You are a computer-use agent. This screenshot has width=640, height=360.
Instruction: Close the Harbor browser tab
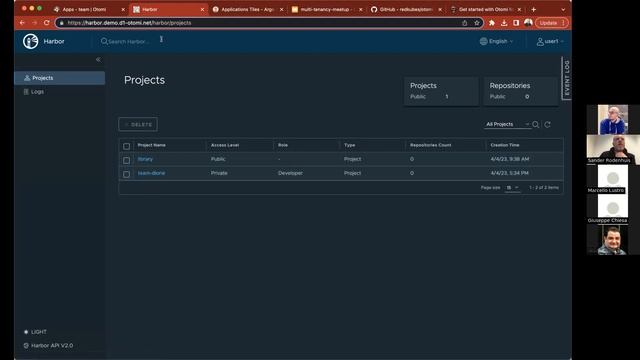pos(202,9)
